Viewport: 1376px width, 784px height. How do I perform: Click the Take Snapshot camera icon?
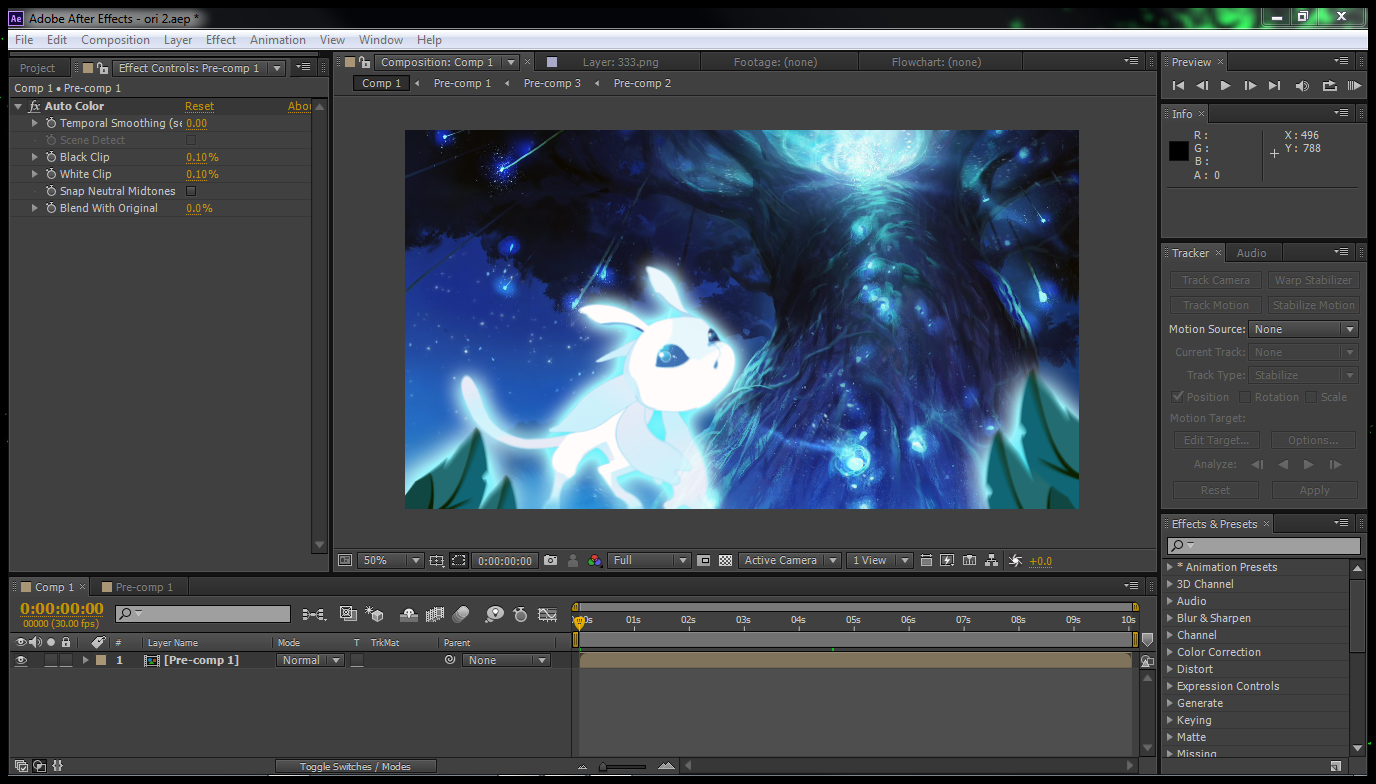pyautogui.click(x=550, y=561)
